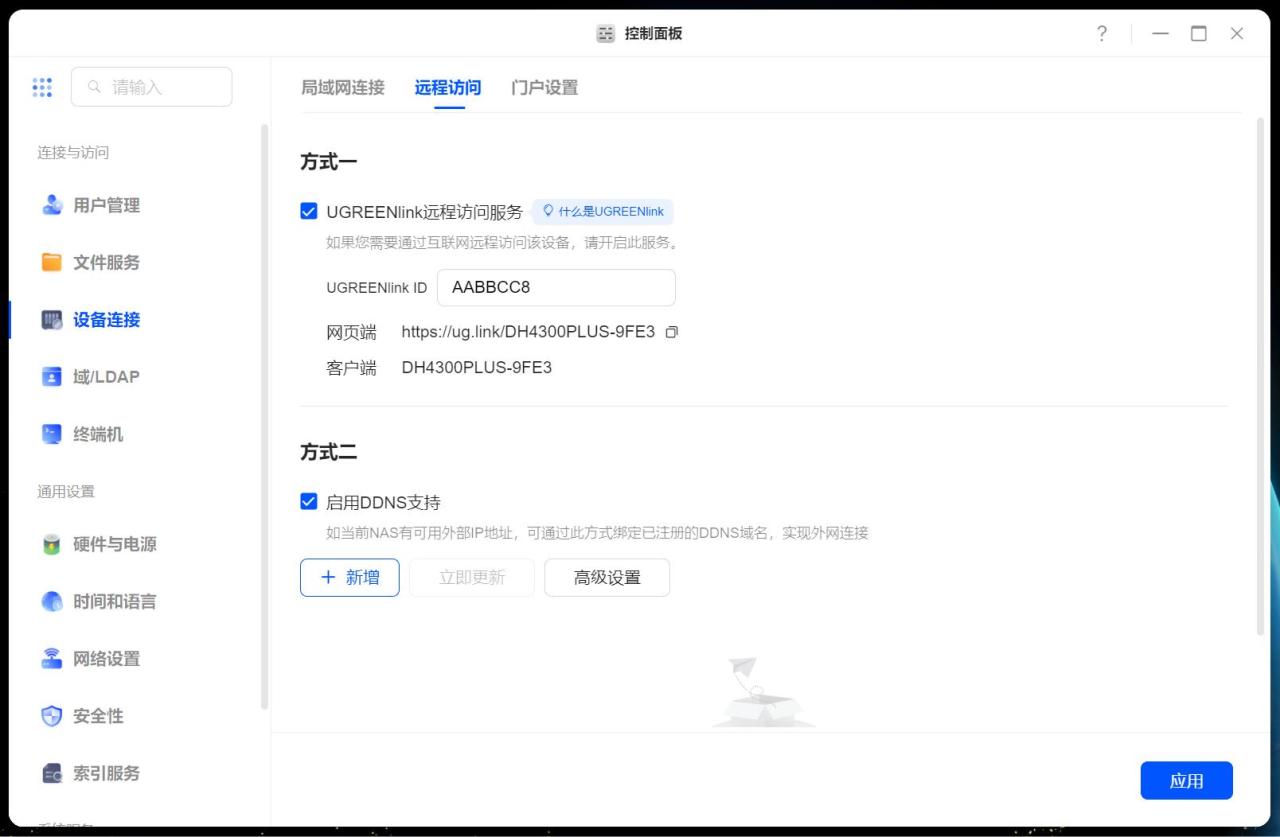Image resolution: width=1280 pixels, height=837 pixels.
Task: Open the apps grid icon beside search
Action: pos(42,87)
